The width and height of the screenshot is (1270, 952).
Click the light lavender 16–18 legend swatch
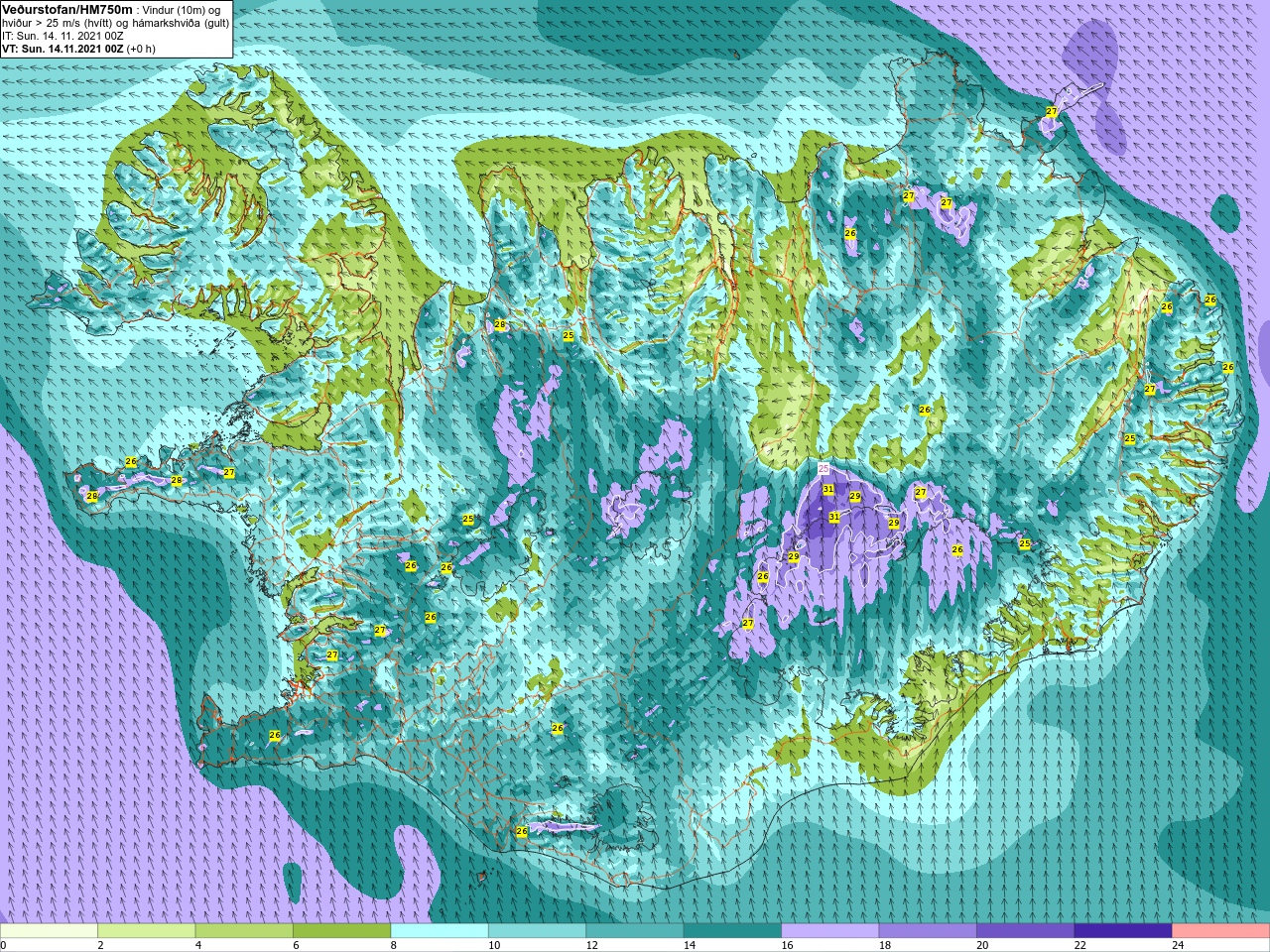pyautogui.click(x=830, y=931)
